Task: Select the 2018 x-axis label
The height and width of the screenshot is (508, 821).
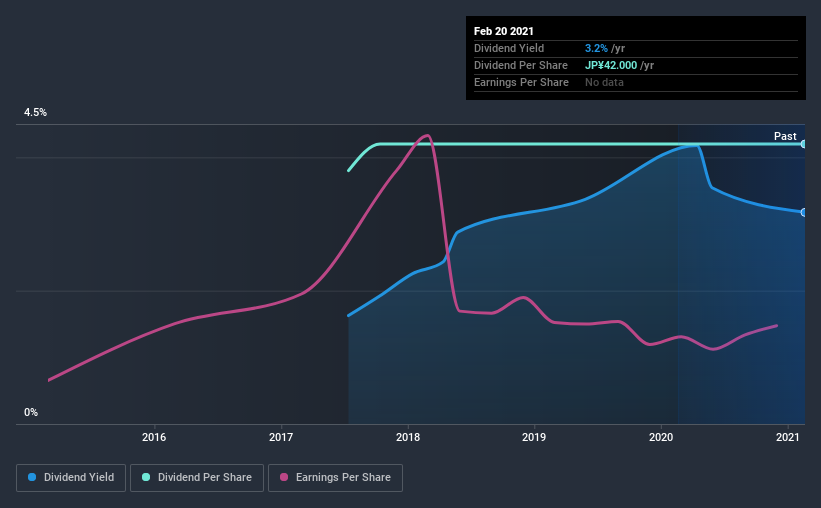Action: (x=408, y=437)
